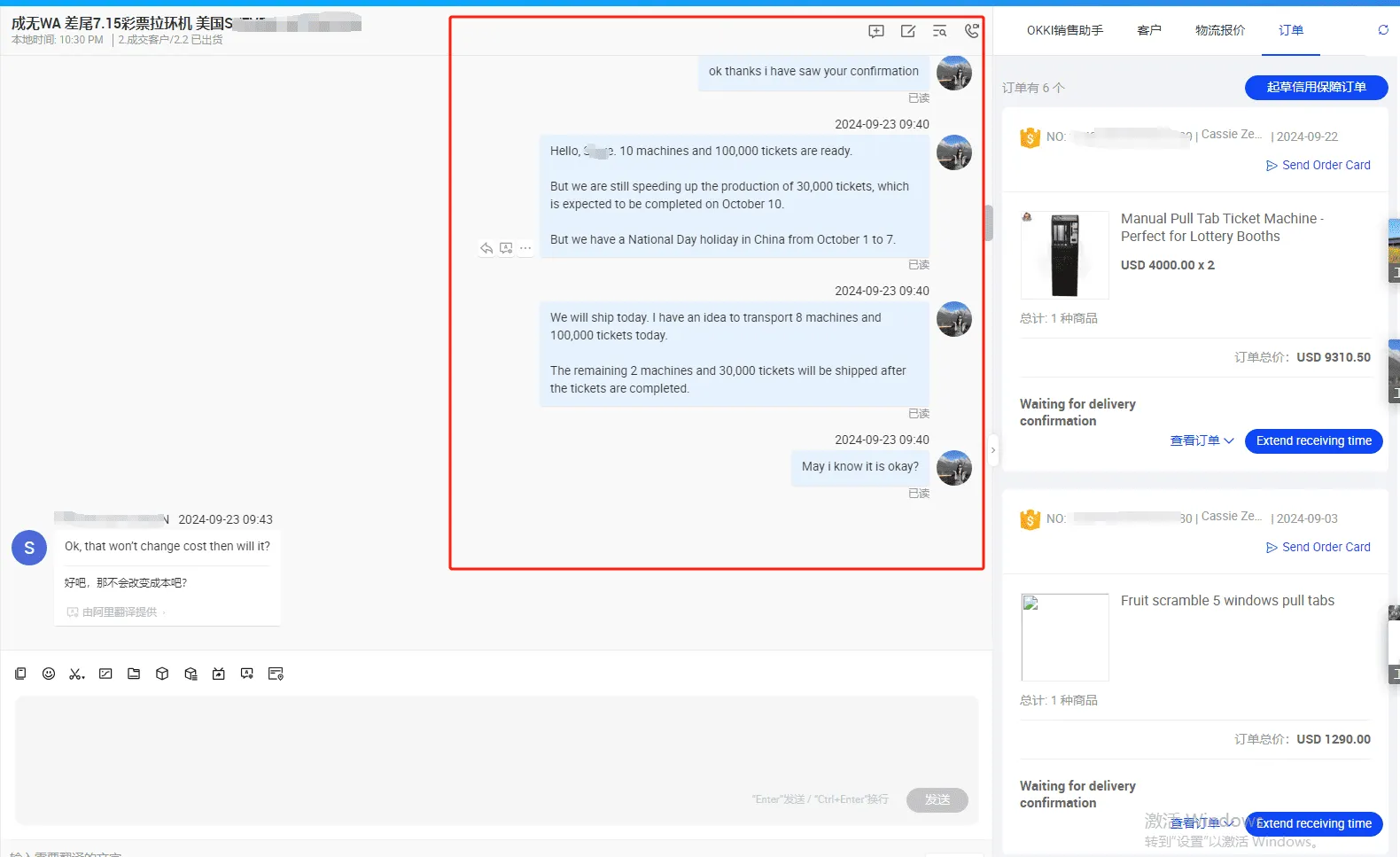Select the screenshot scissors tool
Image resolution: width=1400 pixels, height=857 pixels.
(77, 674)
